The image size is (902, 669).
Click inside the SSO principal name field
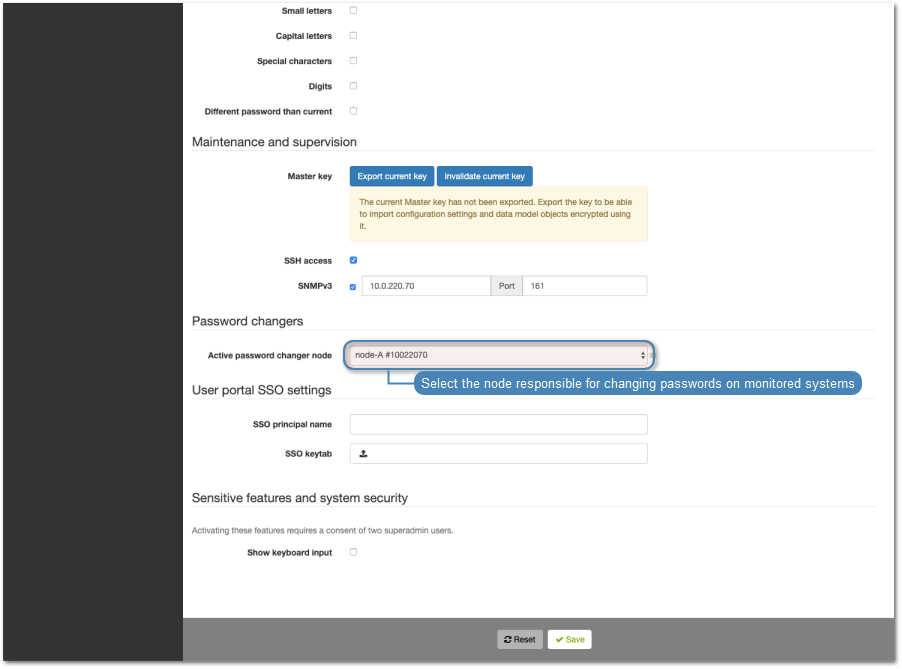498,424
